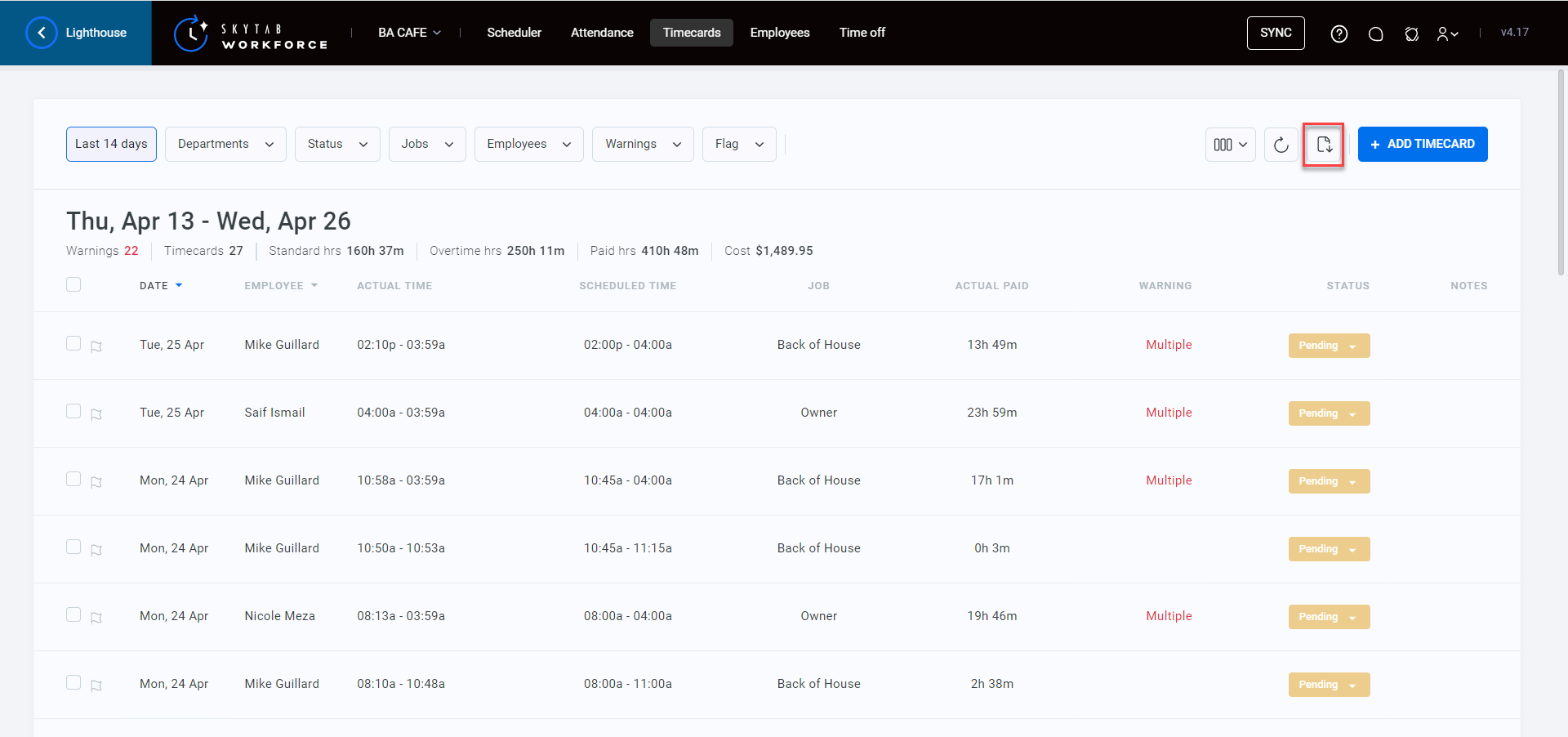This screenshot has height=737, width=1568.
Task: Open the chat bubble icon
Action: (x=1375, y=33)
